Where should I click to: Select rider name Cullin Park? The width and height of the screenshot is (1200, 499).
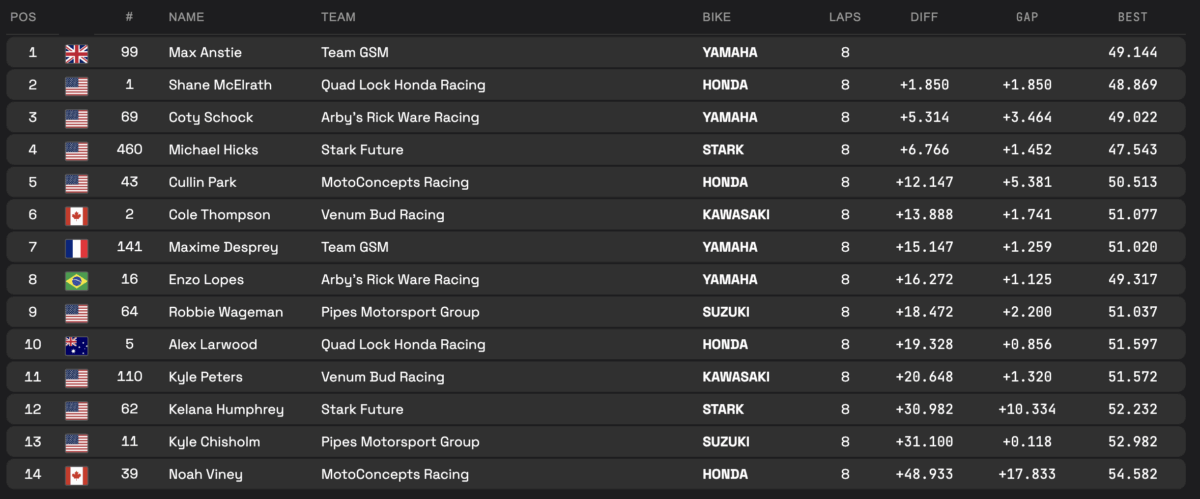202,183
